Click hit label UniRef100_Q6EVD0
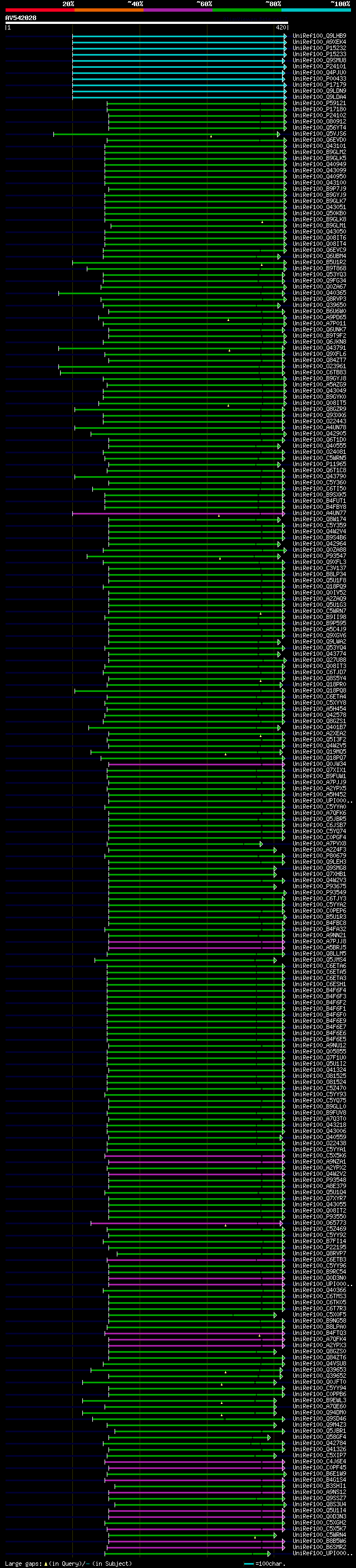Viewport: 356px width, 1568px height. (319, 140)
